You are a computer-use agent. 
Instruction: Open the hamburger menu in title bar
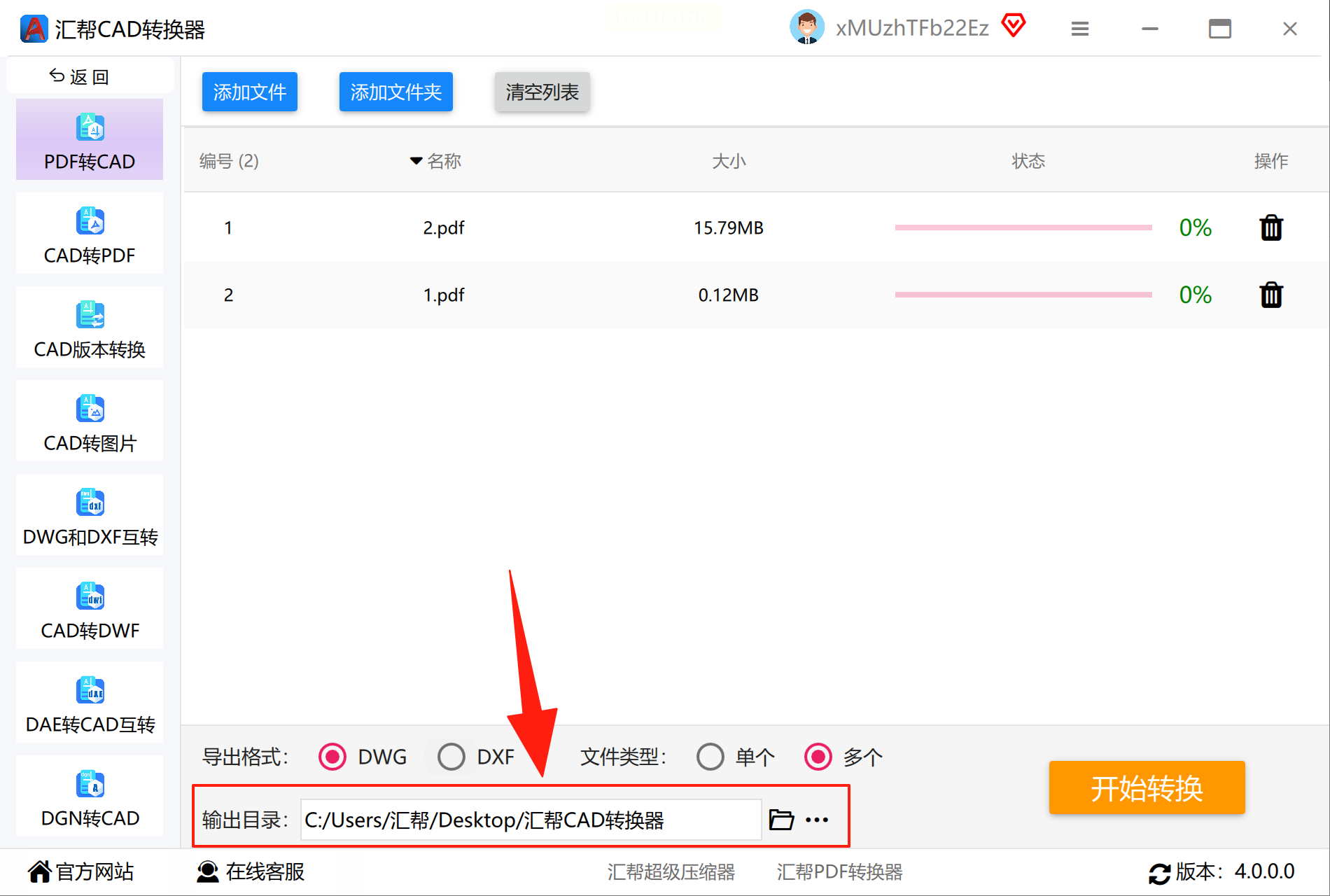coord(1080,29)
